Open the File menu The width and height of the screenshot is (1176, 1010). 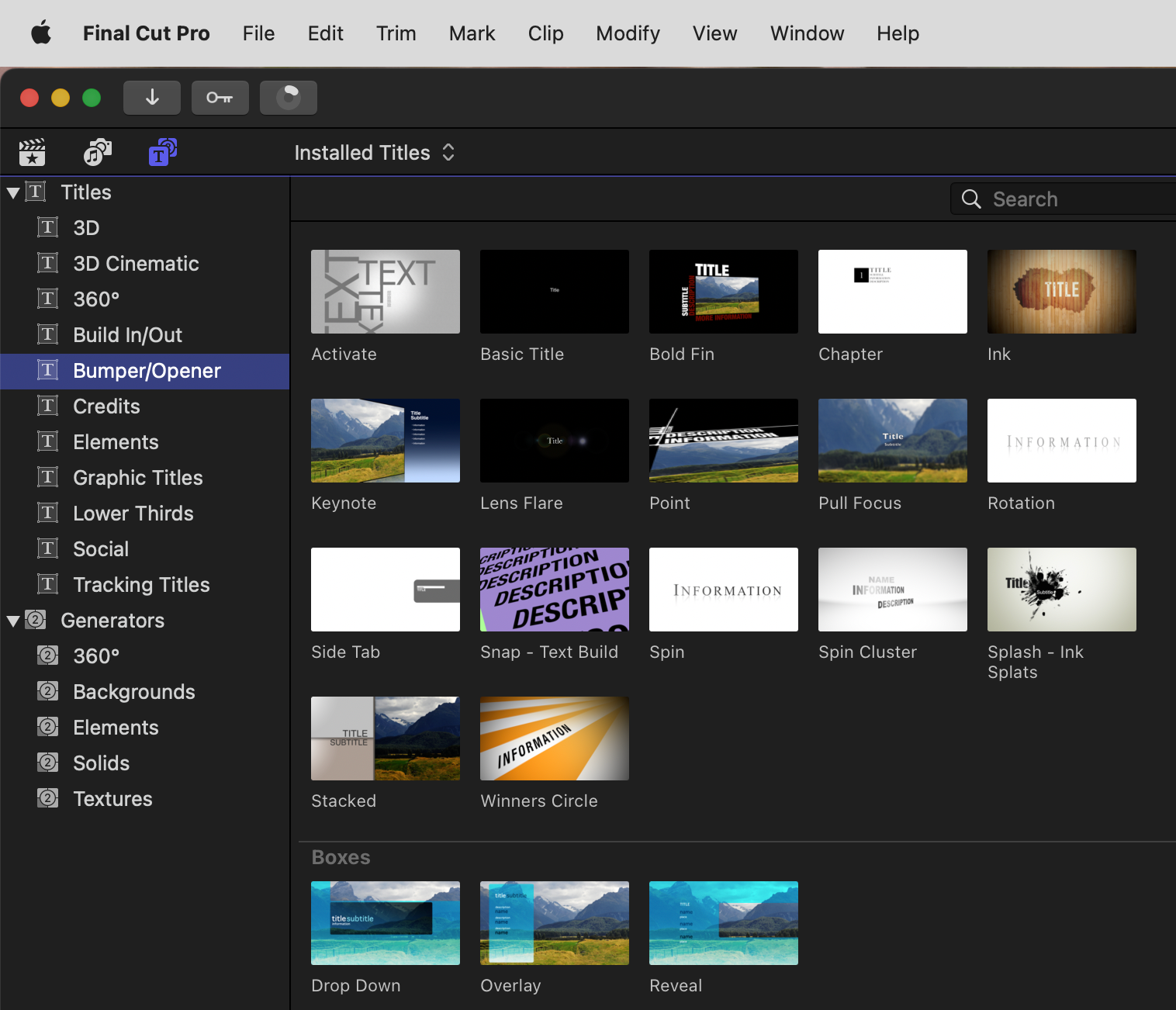pyautogui.click(x=258, y=33)
